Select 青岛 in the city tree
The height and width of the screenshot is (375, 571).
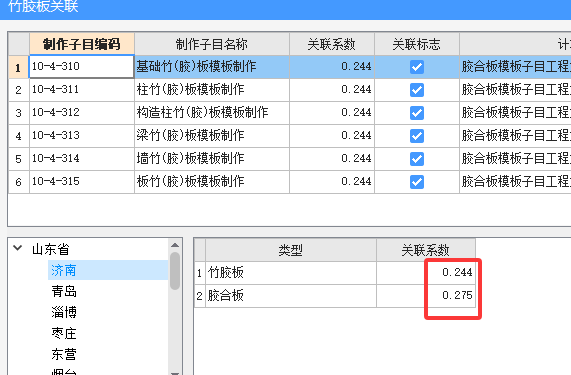(x=64, y=291)
